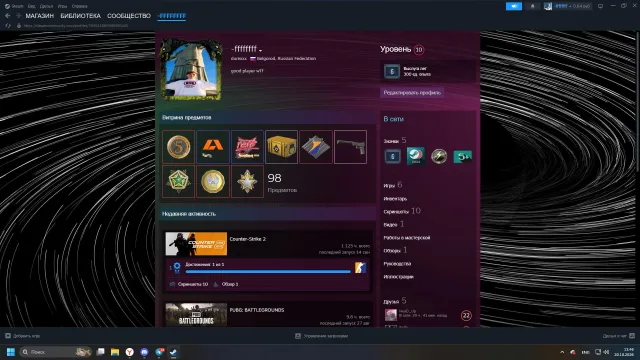
Task: Open the Инвентарь link
Action: [x=395, y=199]
